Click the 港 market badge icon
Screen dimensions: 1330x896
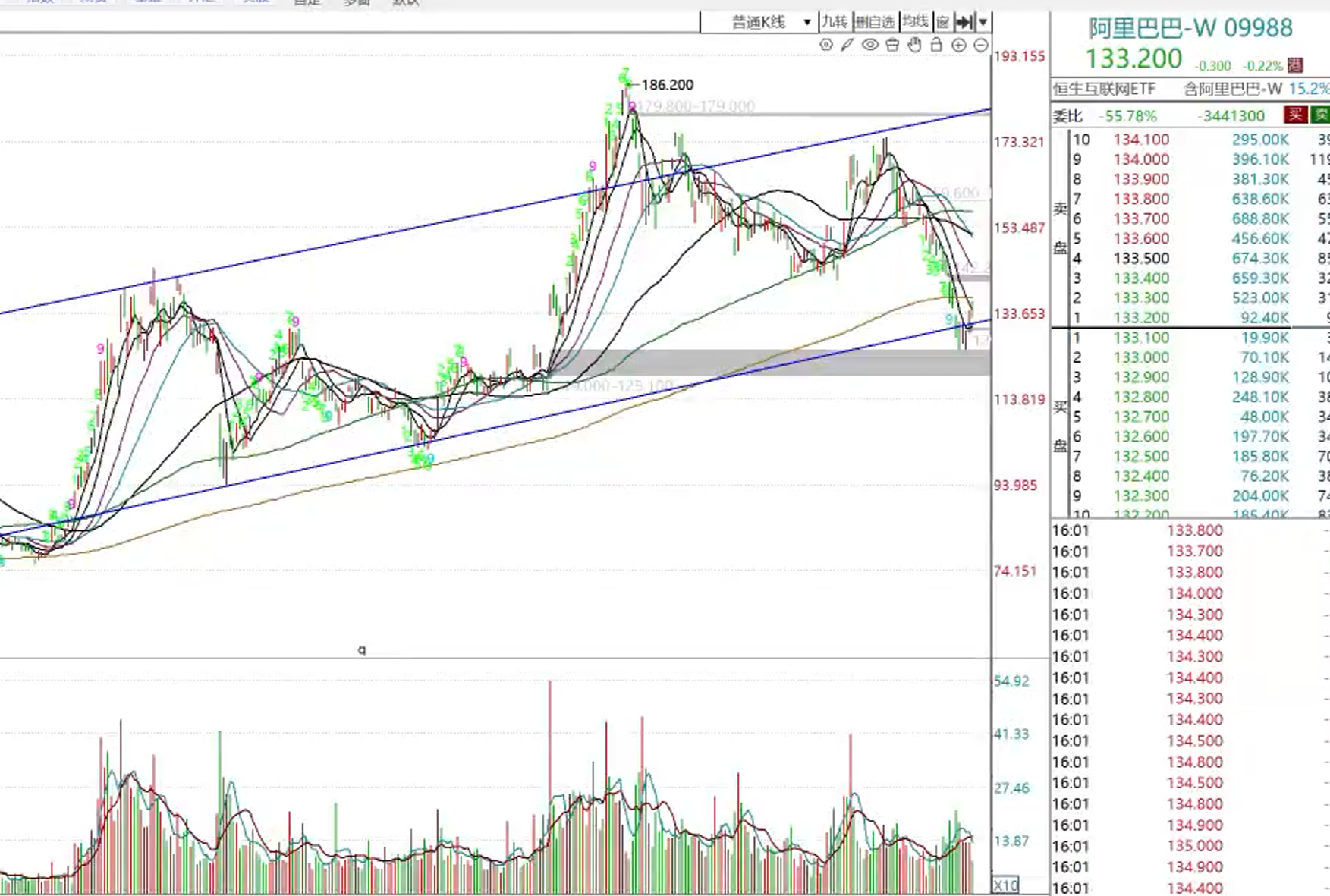[1295, 66]
